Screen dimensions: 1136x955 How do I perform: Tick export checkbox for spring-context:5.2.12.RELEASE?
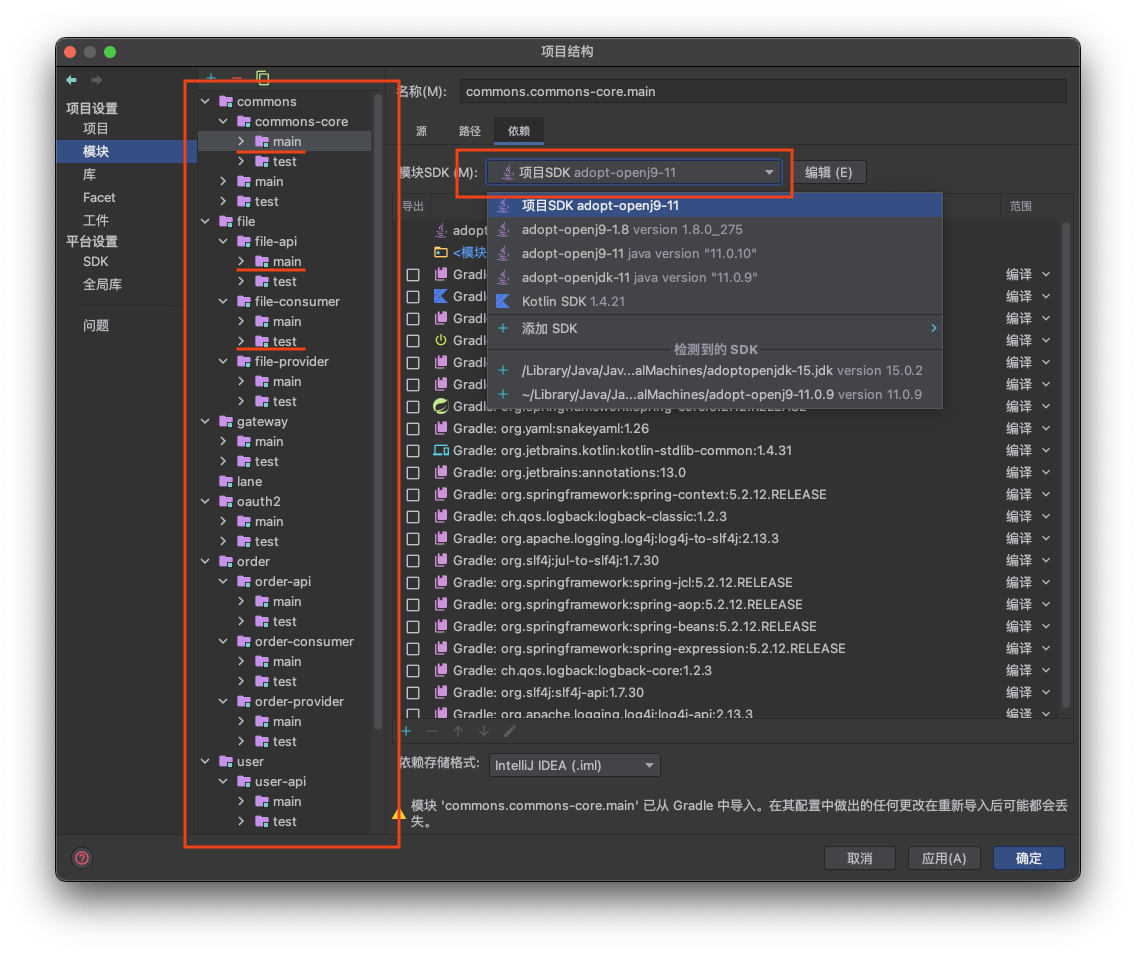point(413,495)
